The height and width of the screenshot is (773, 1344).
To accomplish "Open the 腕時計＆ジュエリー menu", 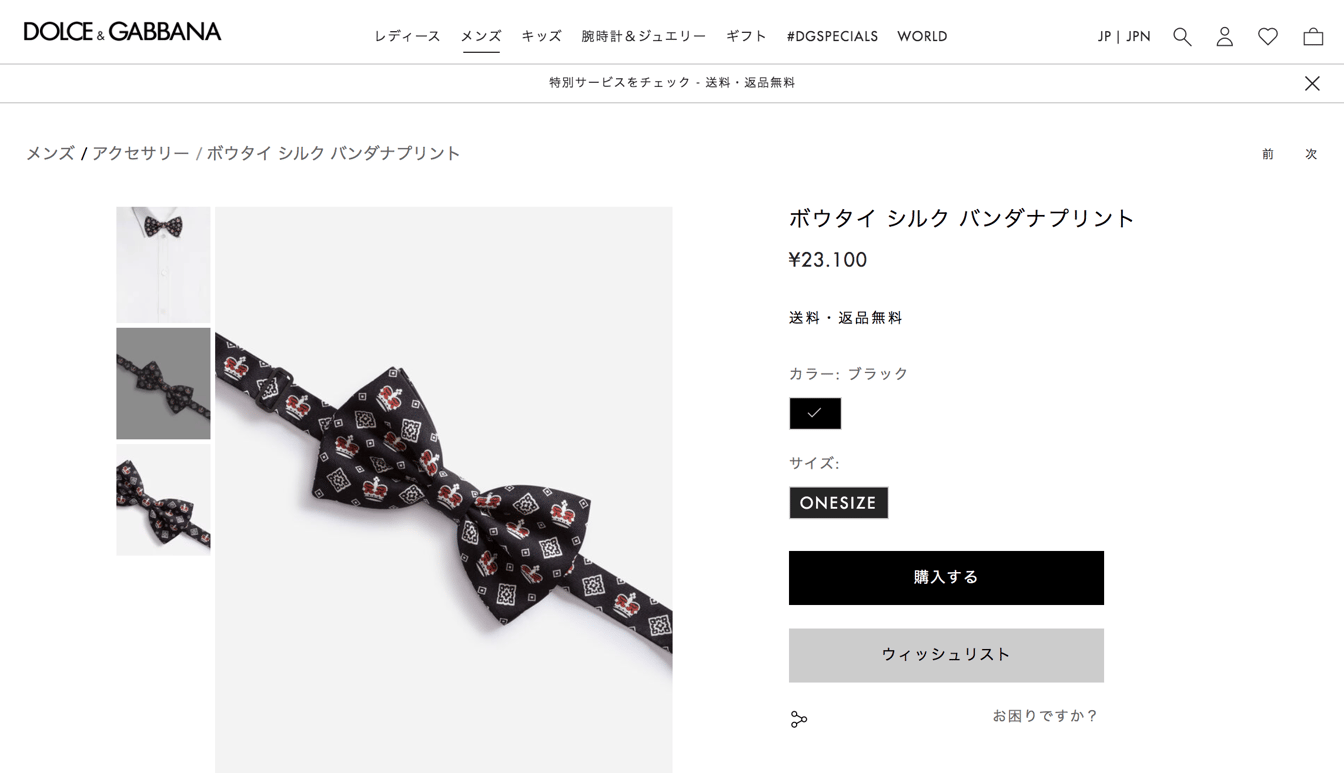I will click(644, 37).
